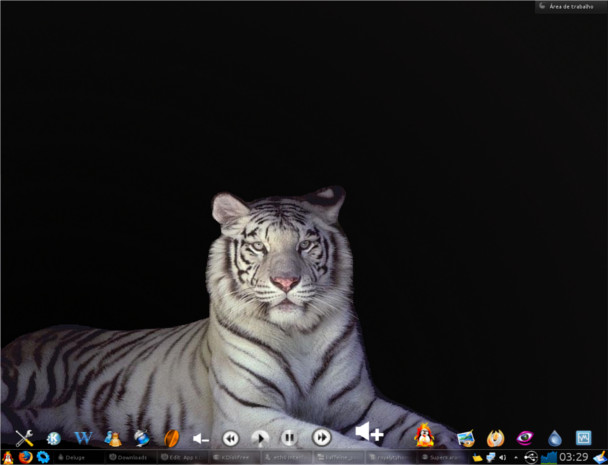The height and width of the screenshot is (465, 608).
Task: Open the picture viewer photo icon
Action: click(466, 439)
